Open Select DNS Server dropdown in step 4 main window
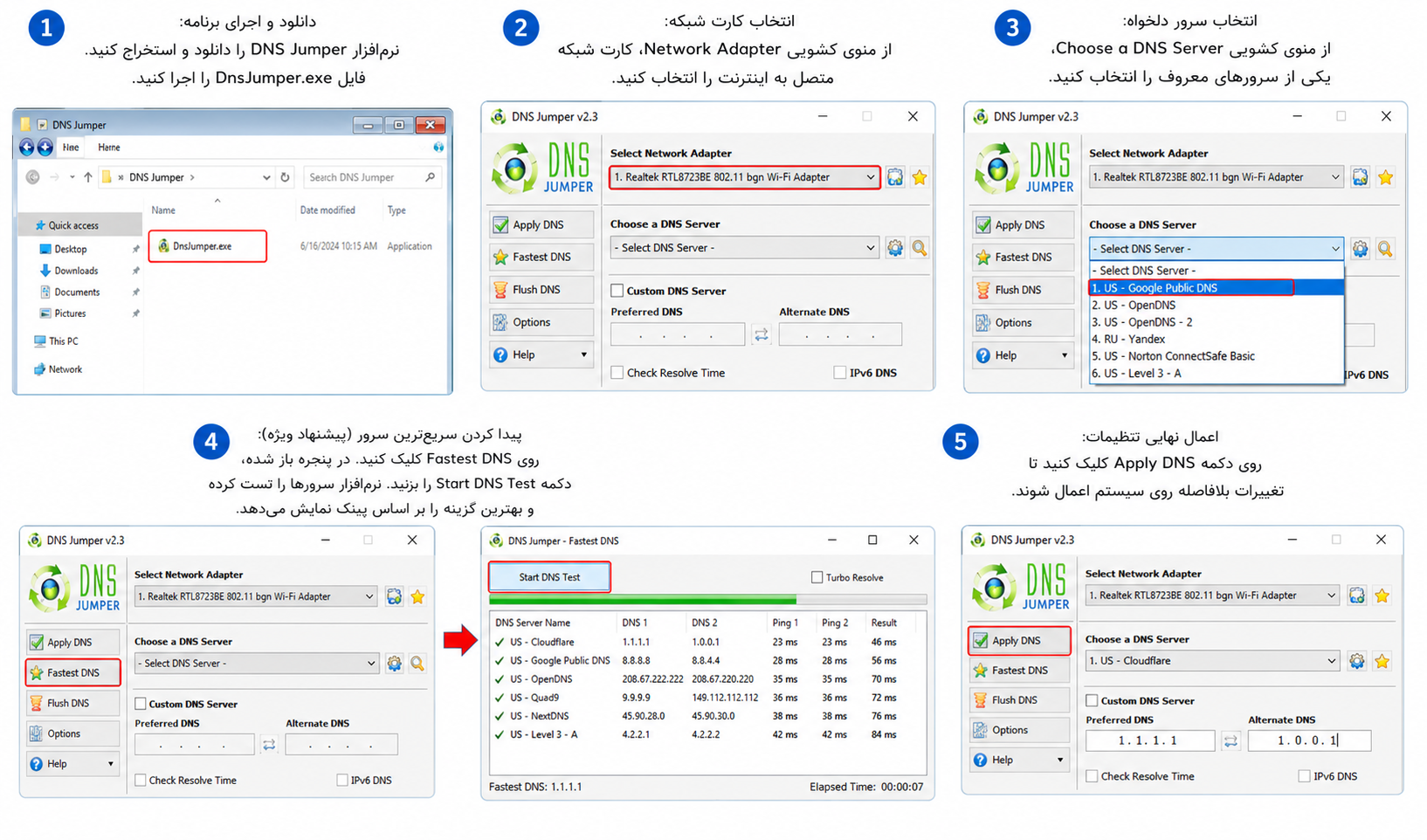The height and width of the screenshot is (840, 1427). tap(257, 664)
